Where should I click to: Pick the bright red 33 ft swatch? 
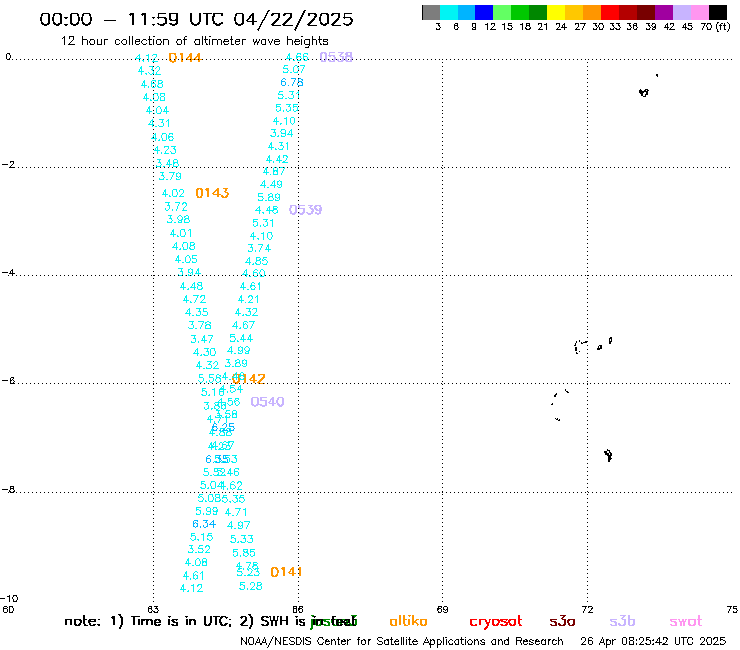(x=609, y=12)
